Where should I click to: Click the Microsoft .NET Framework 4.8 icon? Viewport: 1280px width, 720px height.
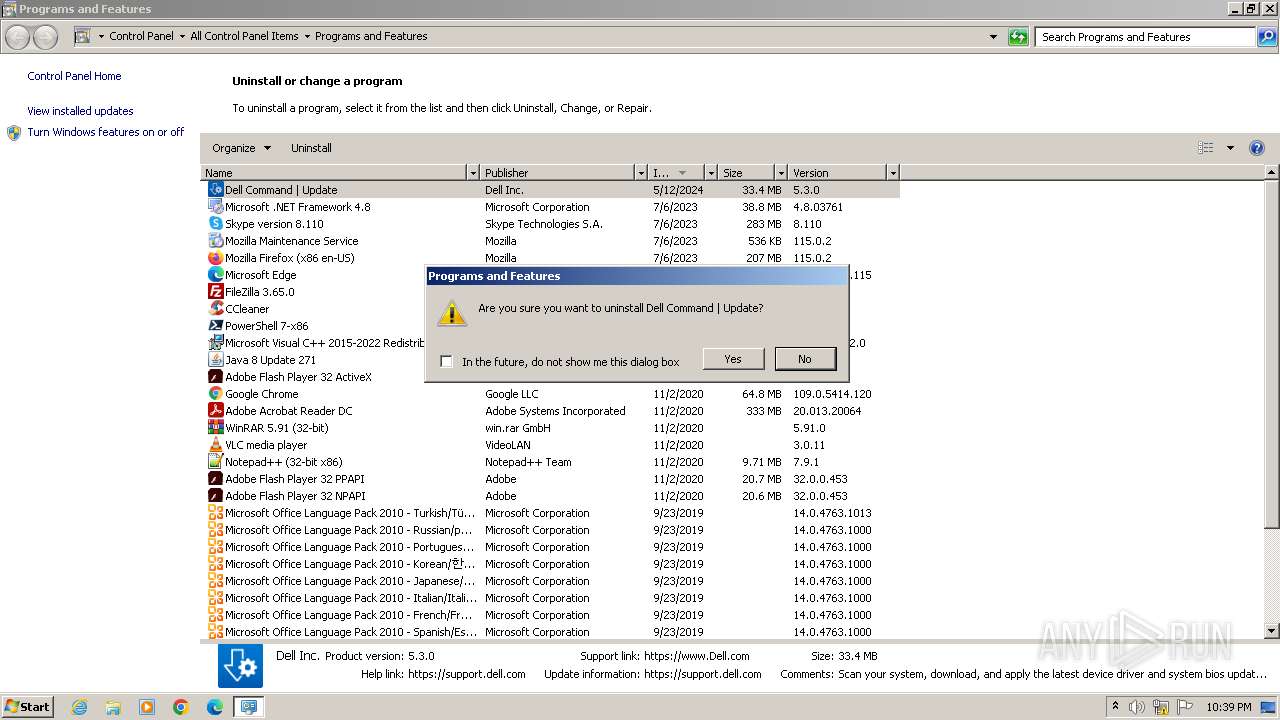(215, 207)
